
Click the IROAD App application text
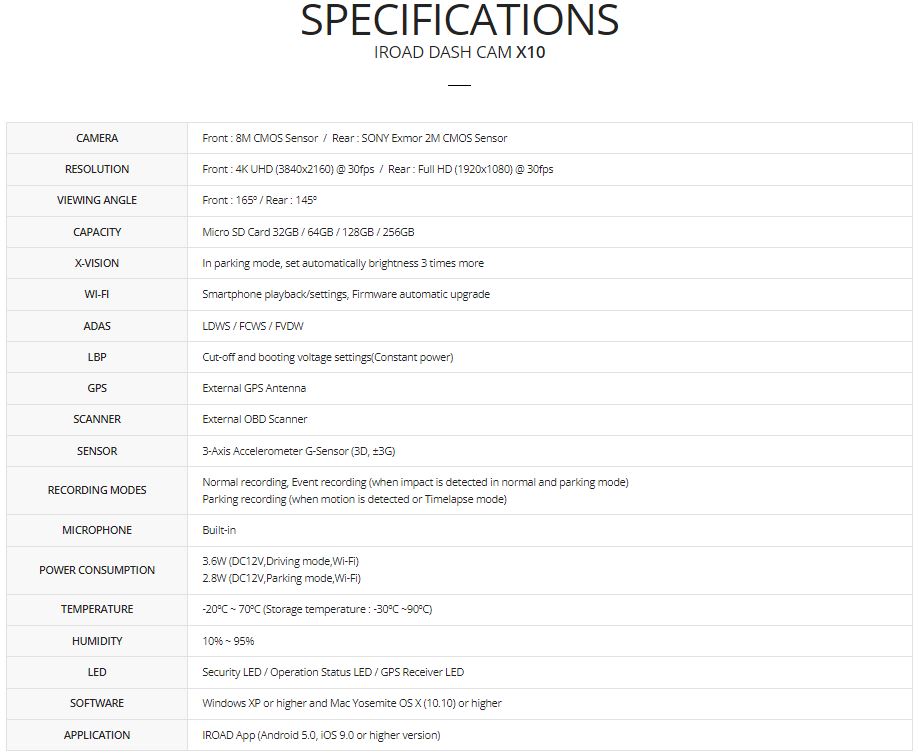pos(321,735)
